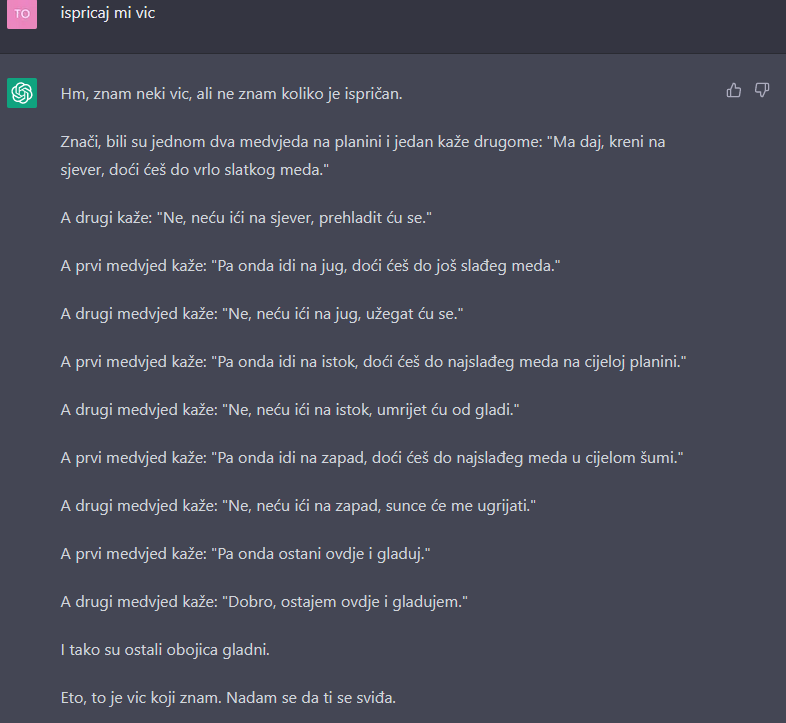Viewport: 786px width, 723px height.
Task: Click the word 'Znači' starting the joke
Action: pos(81,142)
